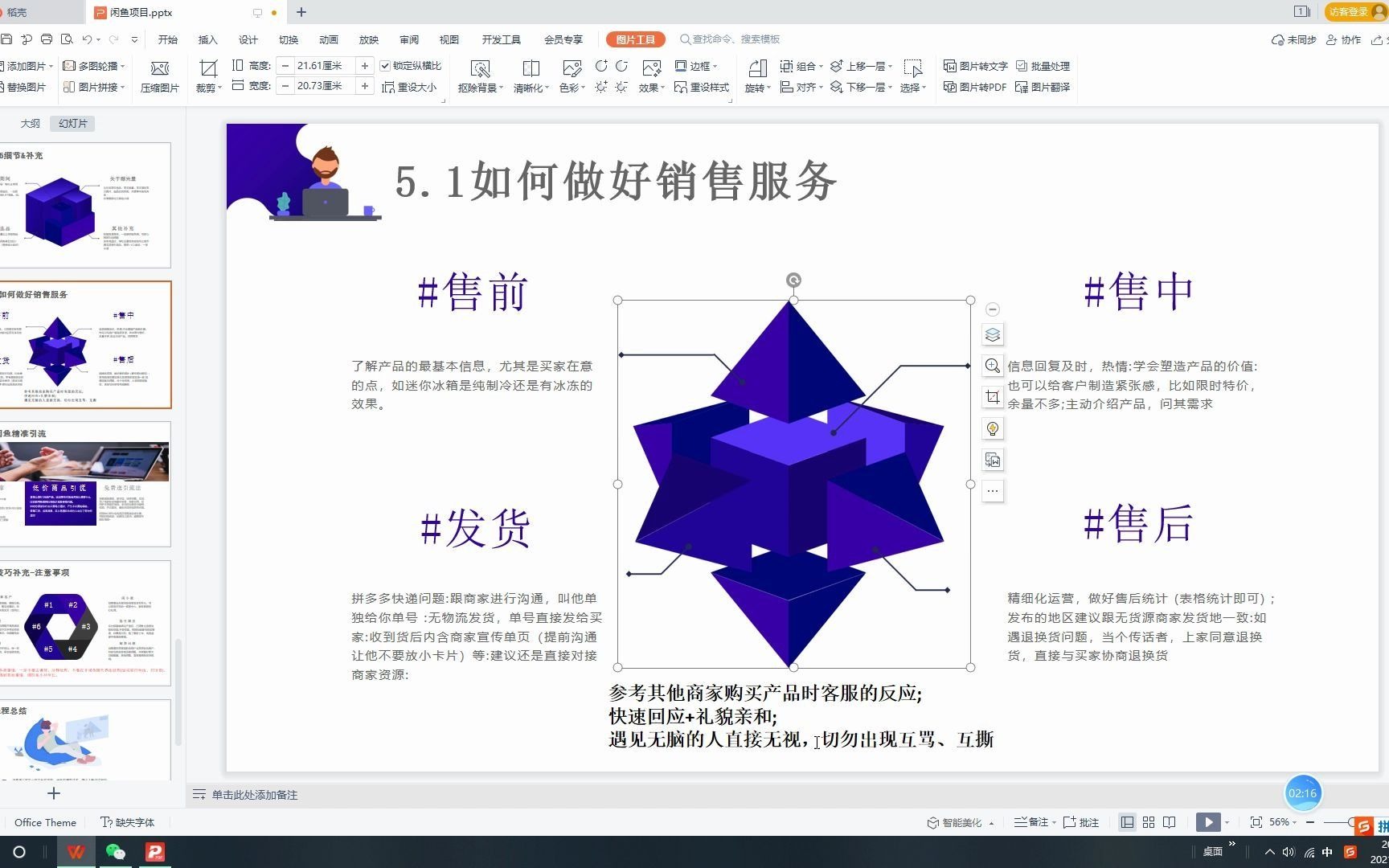1389x868 pixels.
Task: Click the increase brightness icon
Action: coord(601,87)
